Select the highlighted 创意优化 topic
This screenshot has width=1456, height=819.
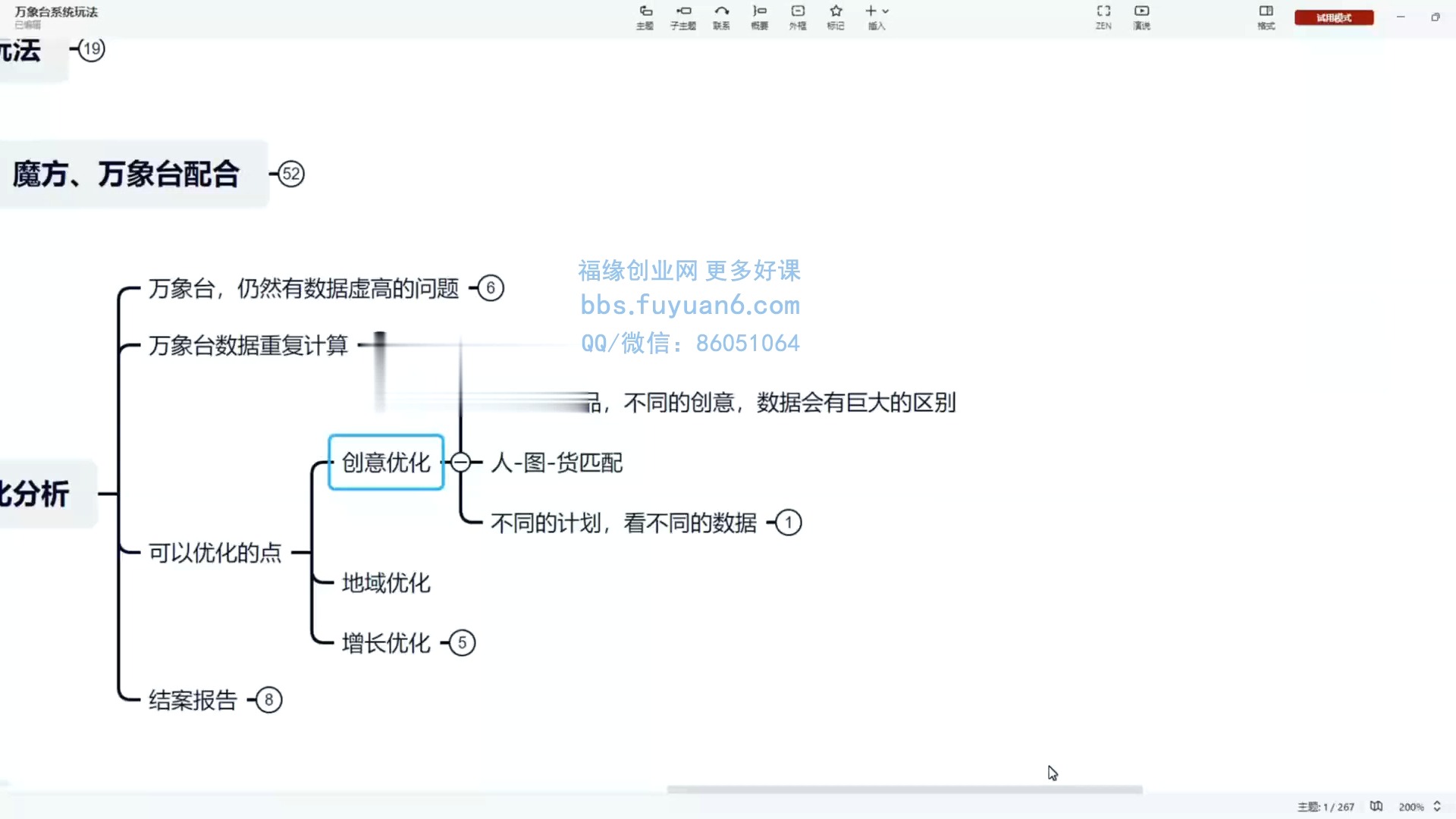386,462
